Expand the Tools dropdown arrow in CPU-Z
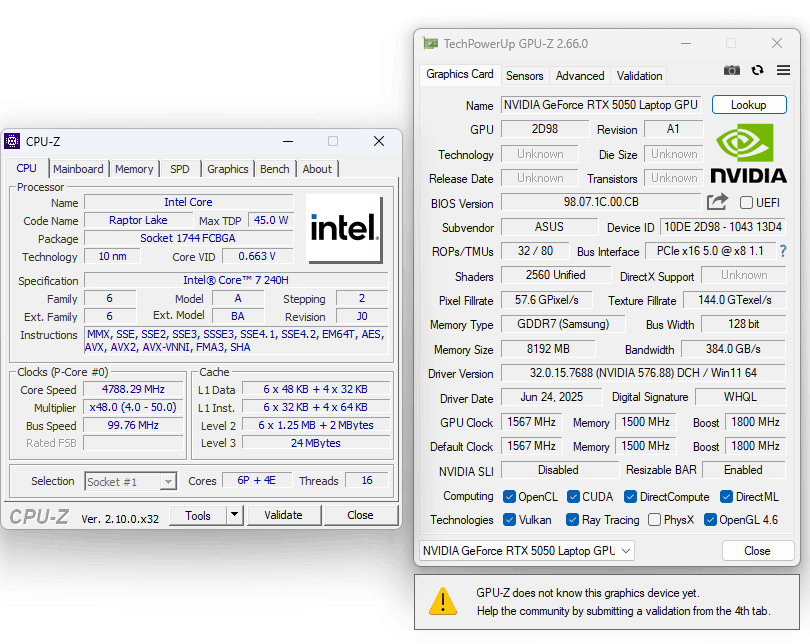This screenshot has width=810, height=644. [x=235, y=515]
